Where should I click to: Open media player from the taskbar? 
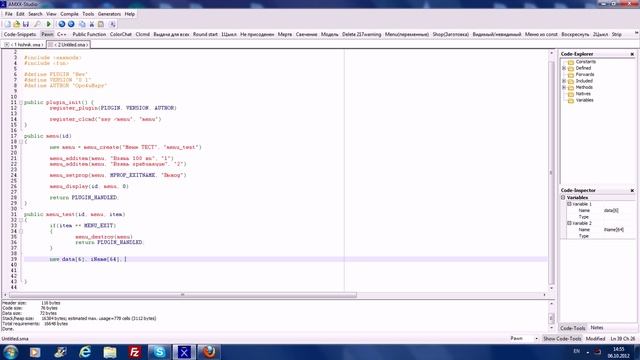(x=35, y=352)
